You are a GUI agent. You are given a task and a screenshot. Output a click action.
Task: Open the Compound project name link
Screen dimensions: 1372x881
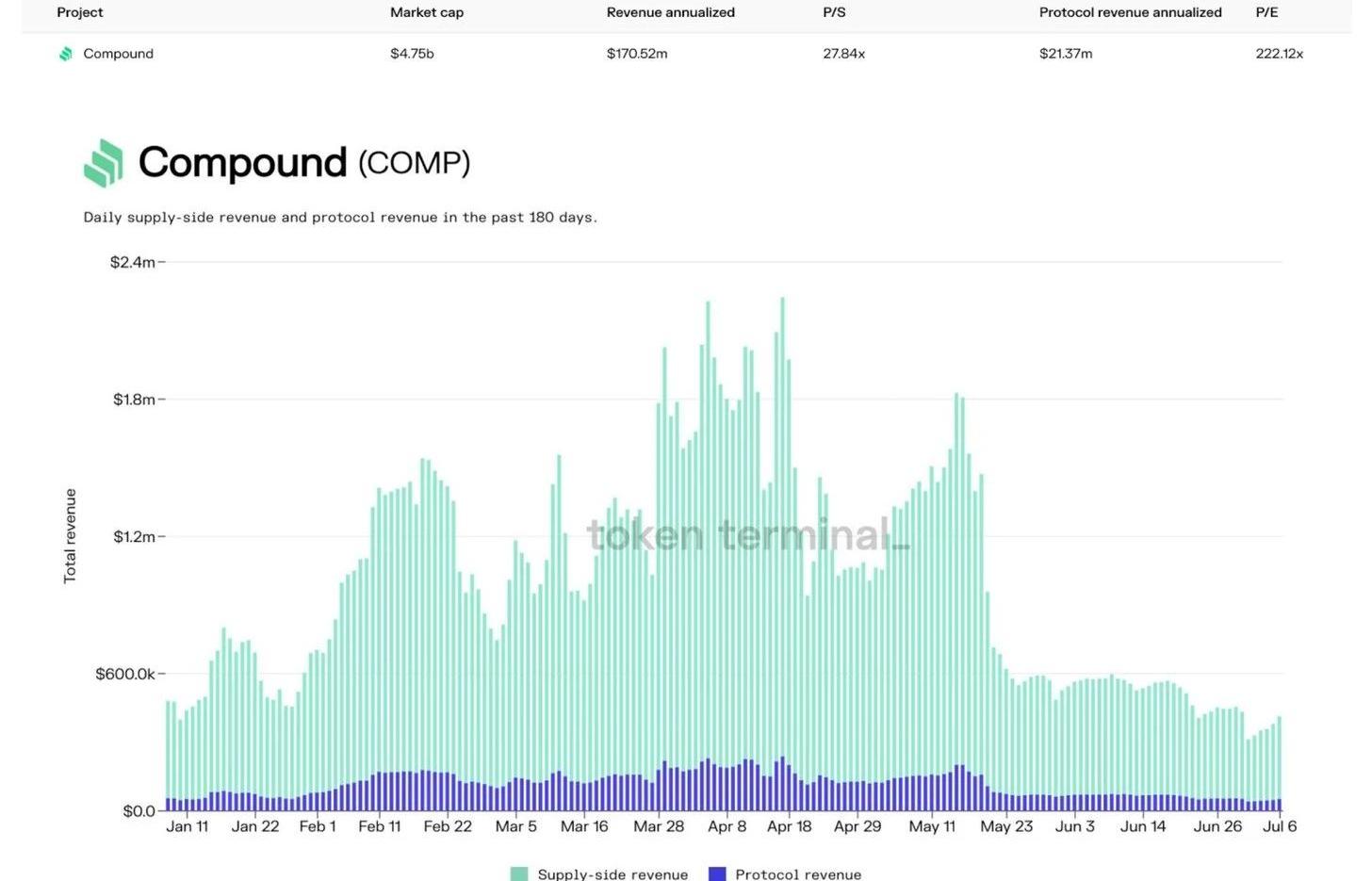pos(118,54)
